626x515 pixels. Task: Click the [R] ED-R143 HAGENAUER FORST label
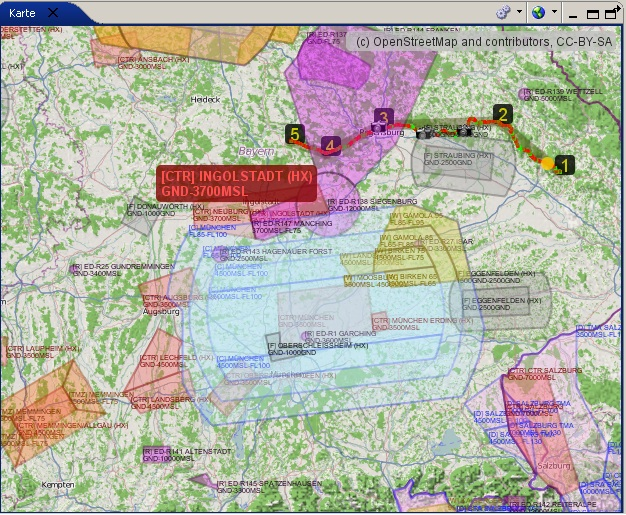click(276, 255)
